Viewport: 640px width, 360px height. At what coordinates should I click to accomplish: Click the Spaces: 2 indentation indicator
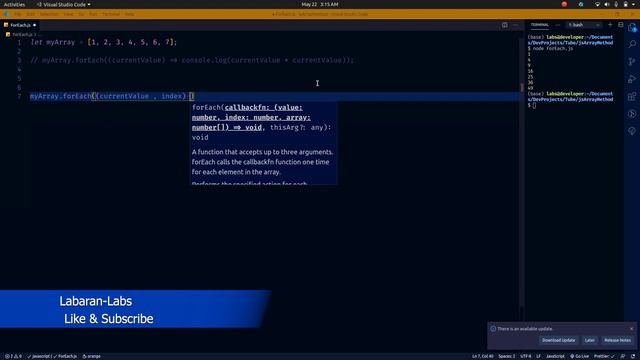pyautogui.click(x=507, y=356)
